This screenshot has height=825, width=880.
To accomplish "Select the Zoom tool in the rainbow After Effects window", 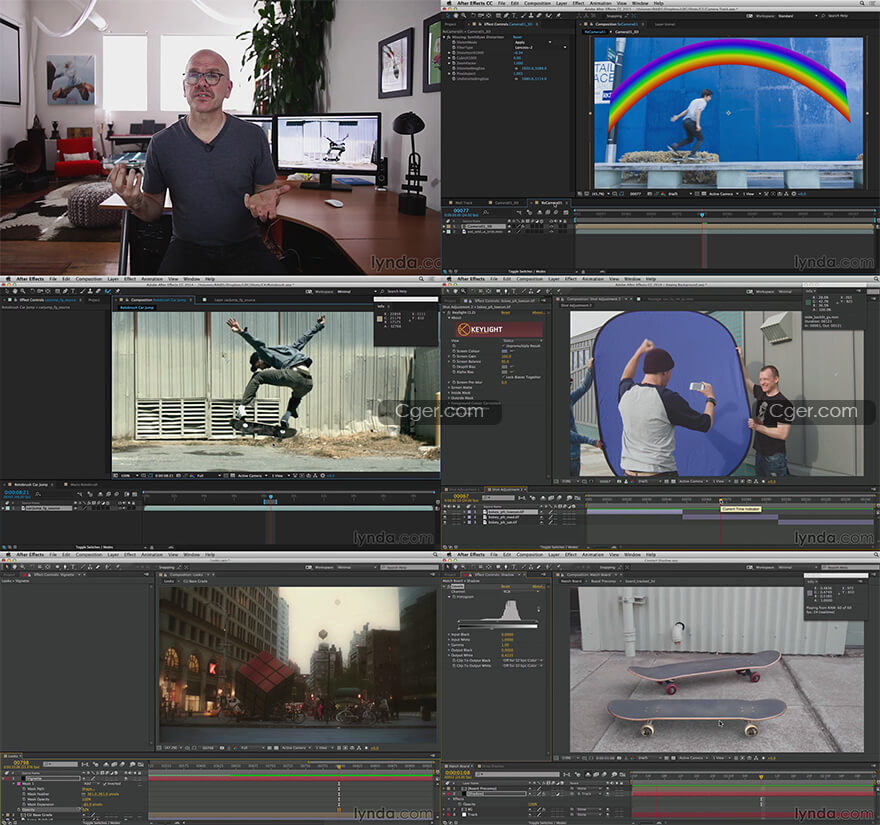I will coord(464,16).
